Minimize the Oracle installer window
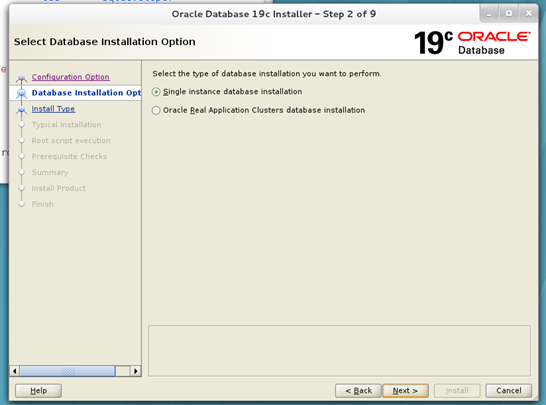Image resolution: width=546 pixels, height=405 pixels. click(489, 14)
